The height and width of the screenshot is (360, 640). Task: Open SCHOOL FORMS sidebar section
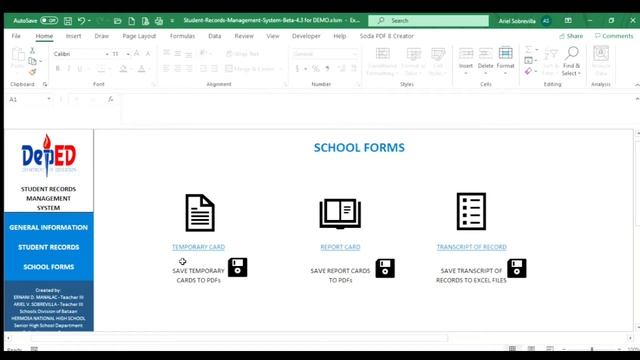[x=49, y=267]
